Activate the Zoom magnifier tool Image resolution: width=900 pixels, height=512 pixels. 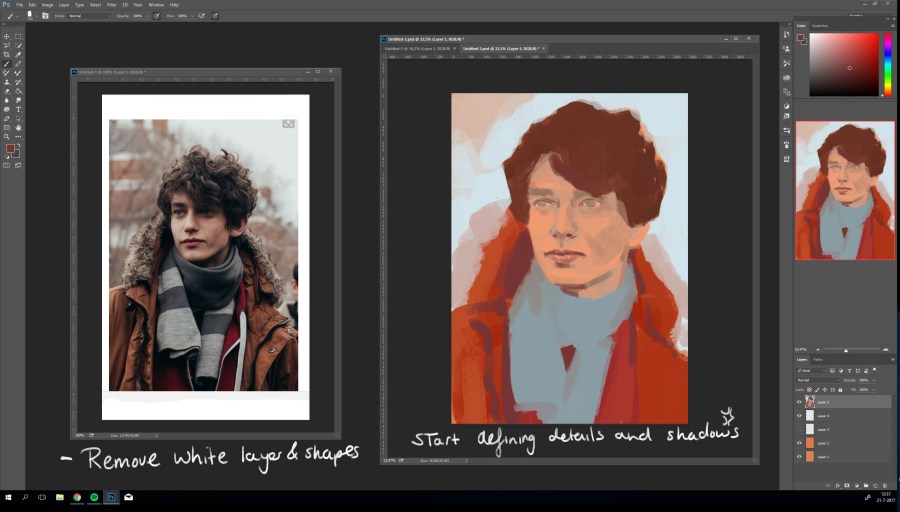[x=7, y=137]
